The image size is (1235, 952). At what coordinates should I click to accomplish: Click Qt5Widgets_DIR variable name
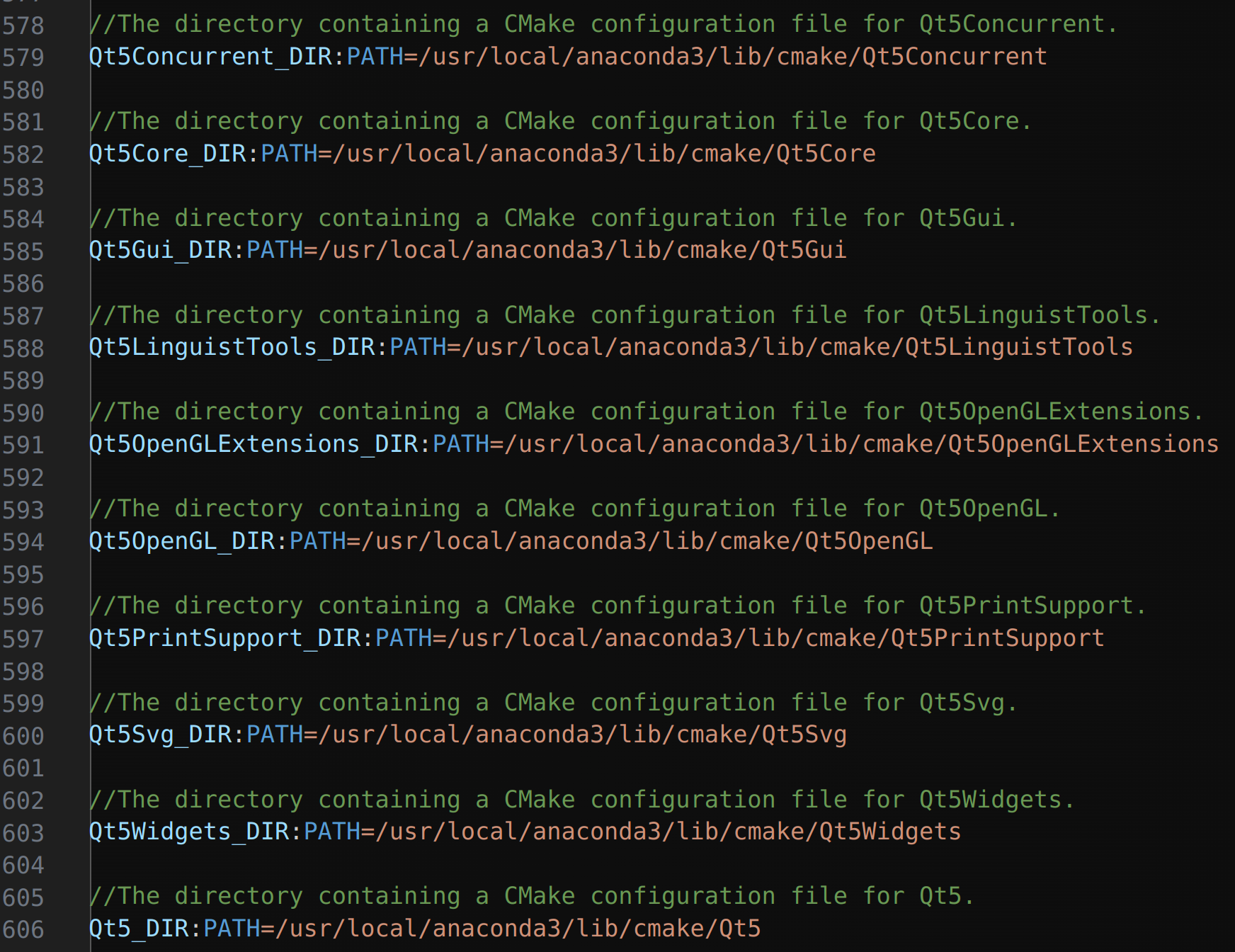[189, 832]
